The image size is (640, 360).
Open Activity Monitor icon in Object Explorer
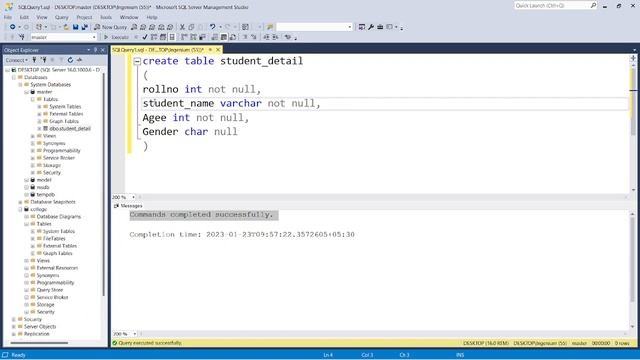[x=79, y=60]
